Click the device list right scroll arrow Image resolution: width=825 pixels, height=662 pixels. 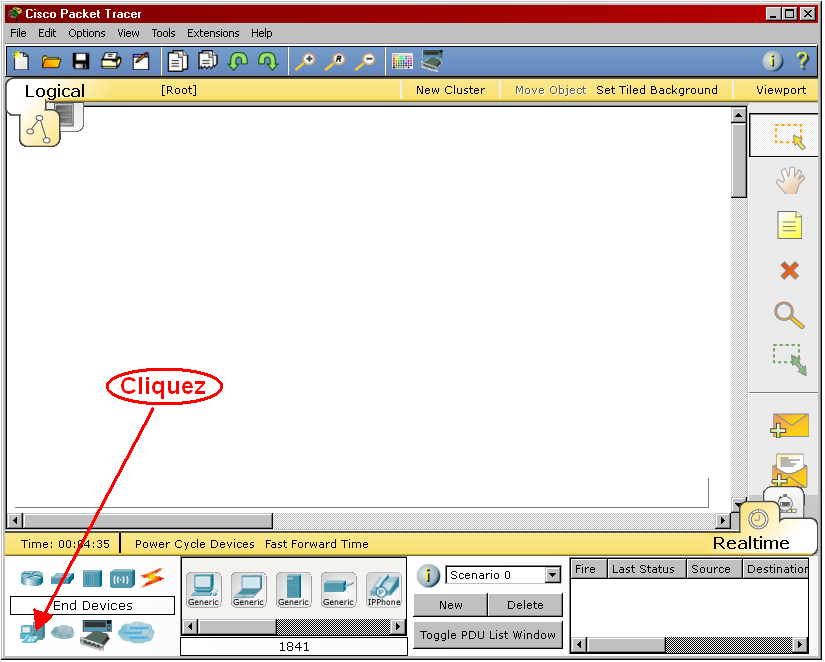click(398, 627)
